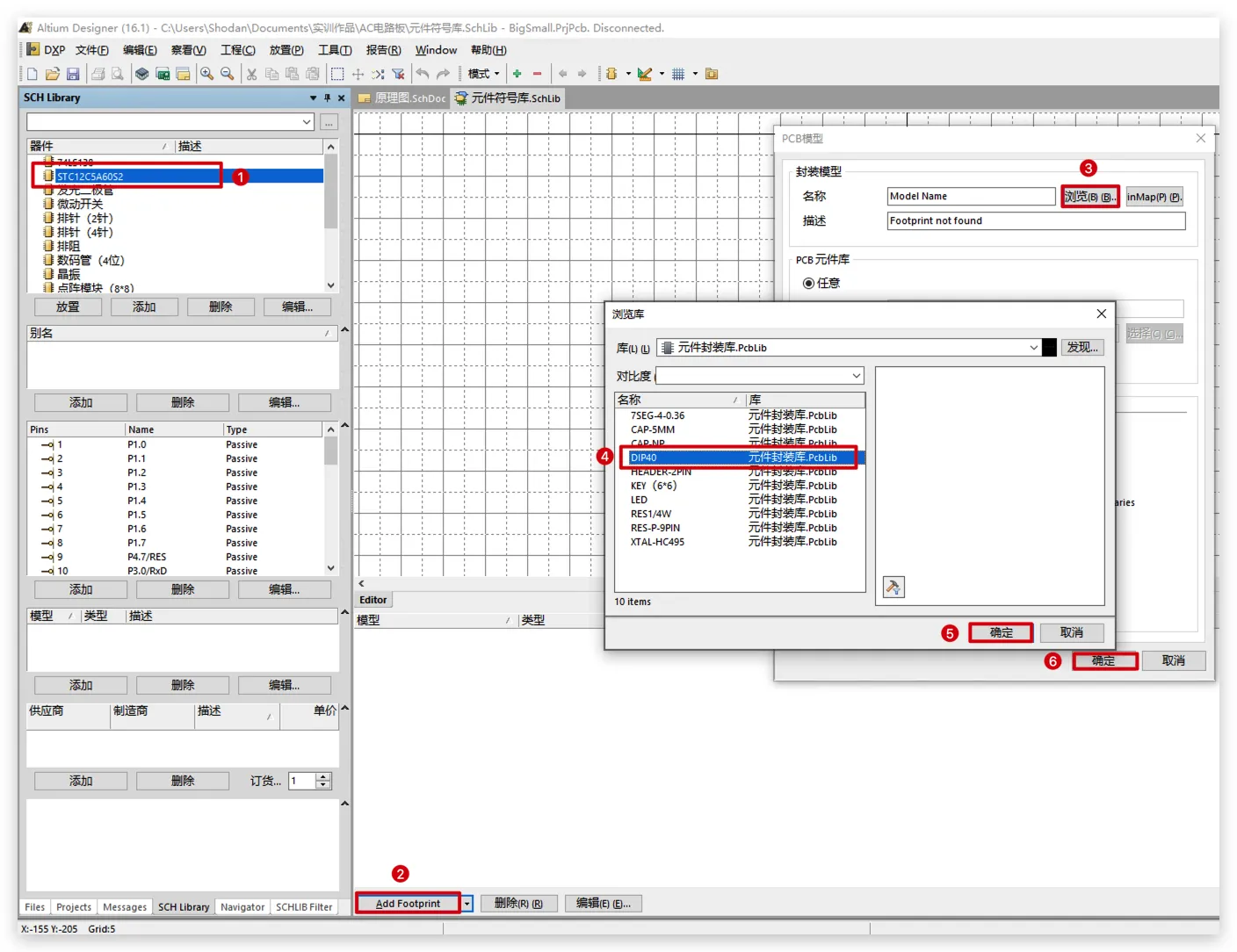Image resolution: width=1237 pixels, height=952 pixels.
Task: Click 取消 in the 浏览库 dialog
Action: (1072, 632)
